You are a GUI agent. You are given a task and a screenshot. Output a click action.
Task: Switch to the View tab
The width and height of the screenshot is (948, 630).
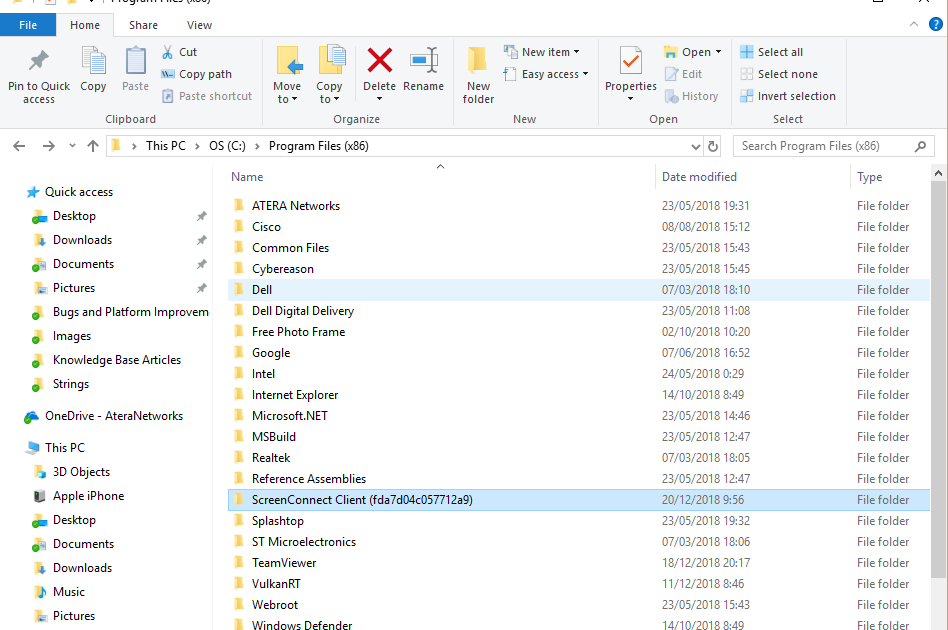[x=199, y=25]
